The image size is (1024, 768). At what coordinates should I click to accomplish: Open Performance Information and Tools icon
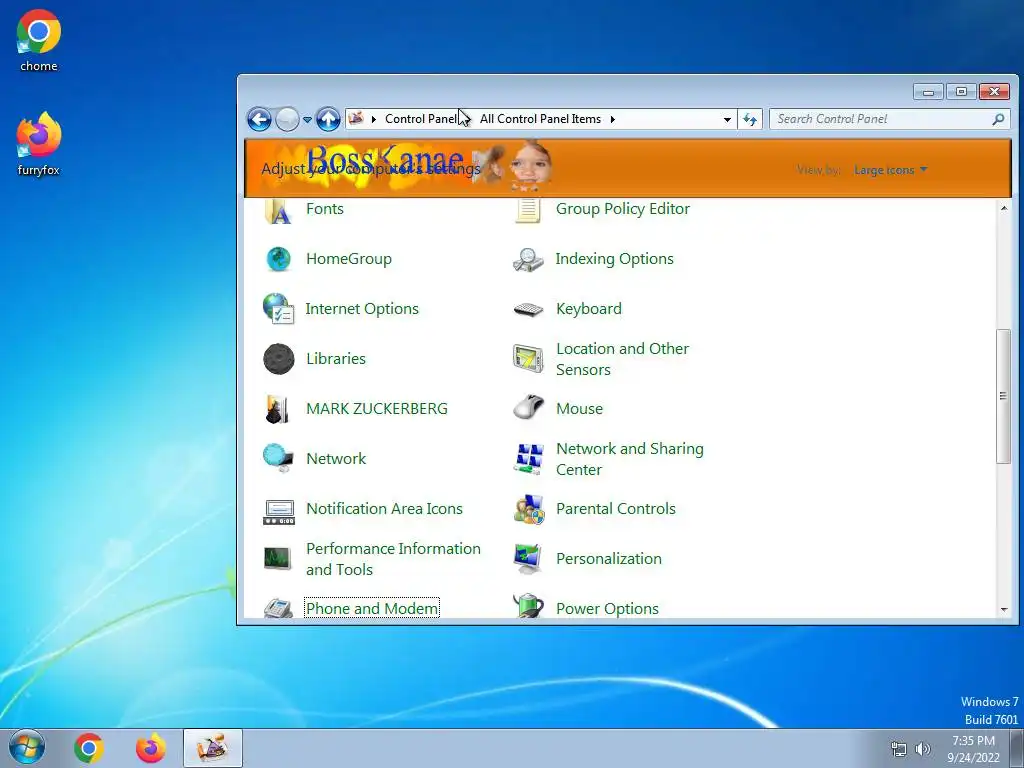pos(278,559)
